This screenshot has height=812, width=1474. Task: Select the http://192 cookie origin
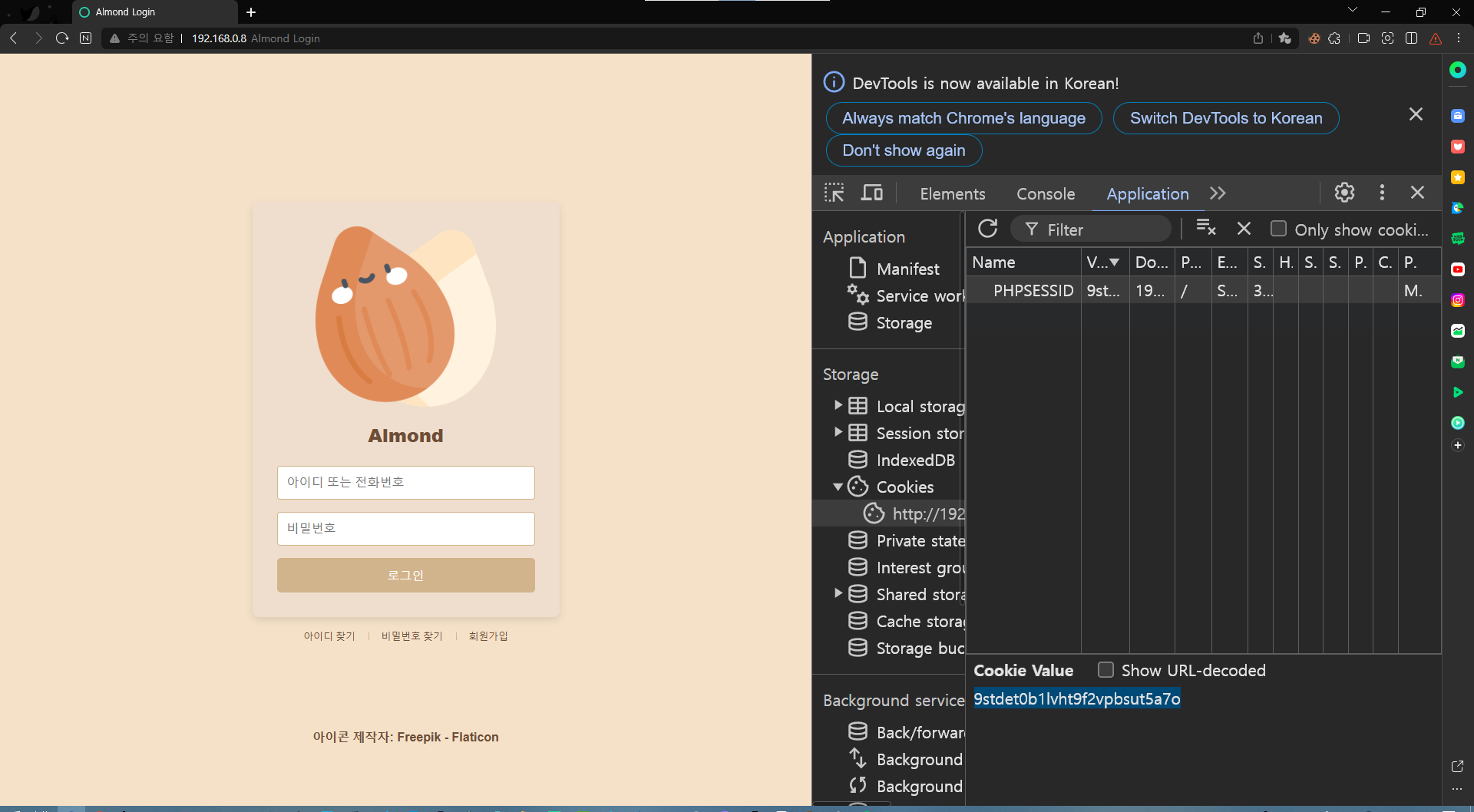(914, 513)
